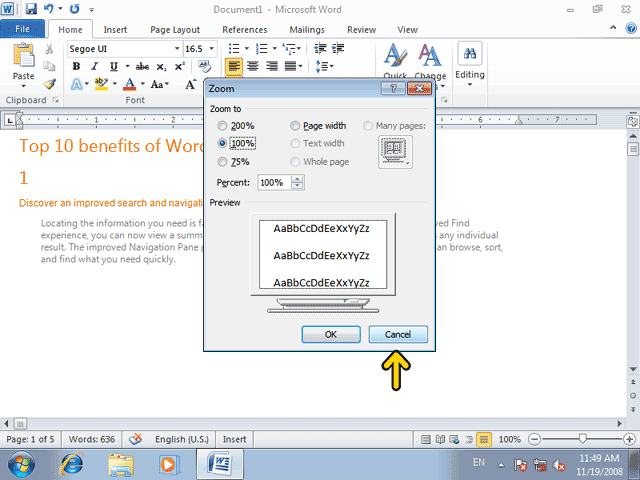
Task: Open the Change Case dropdown
Action: [x=159, y=84]
